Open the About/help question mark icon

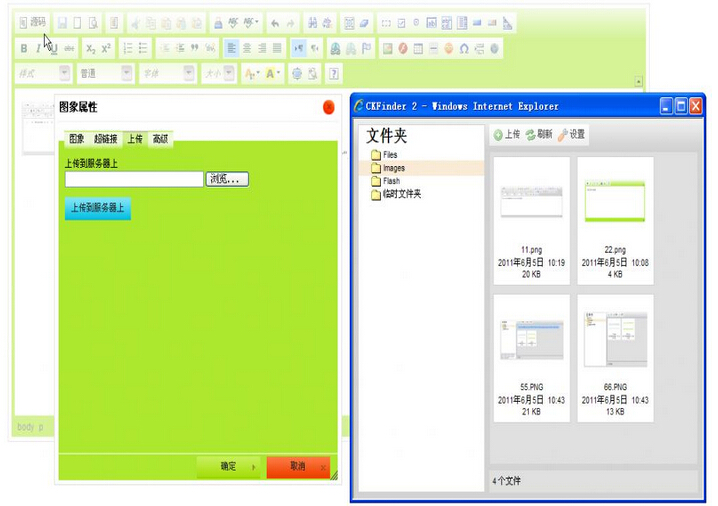(333, 73)
